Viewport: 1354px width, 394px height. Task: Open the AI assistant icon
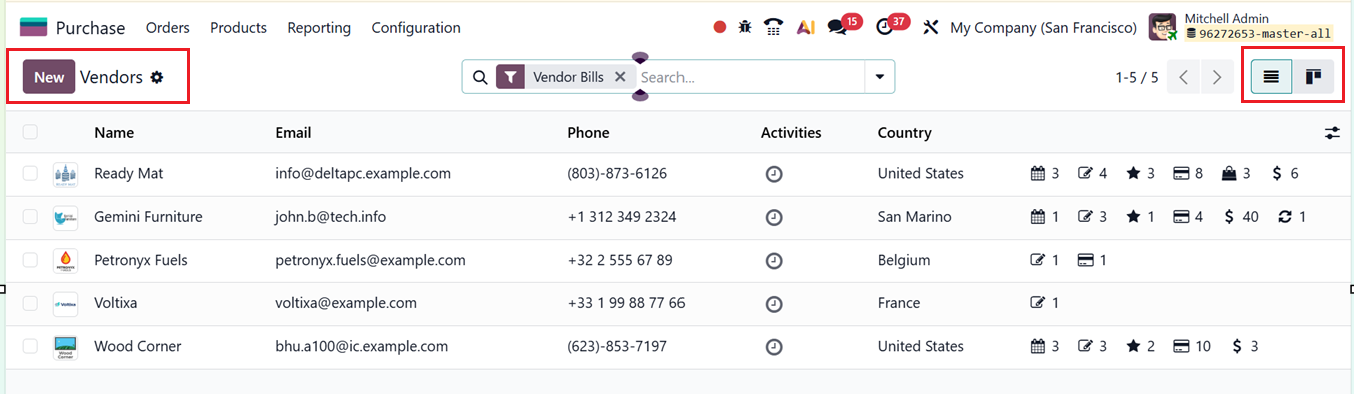[x=806, y=28]
